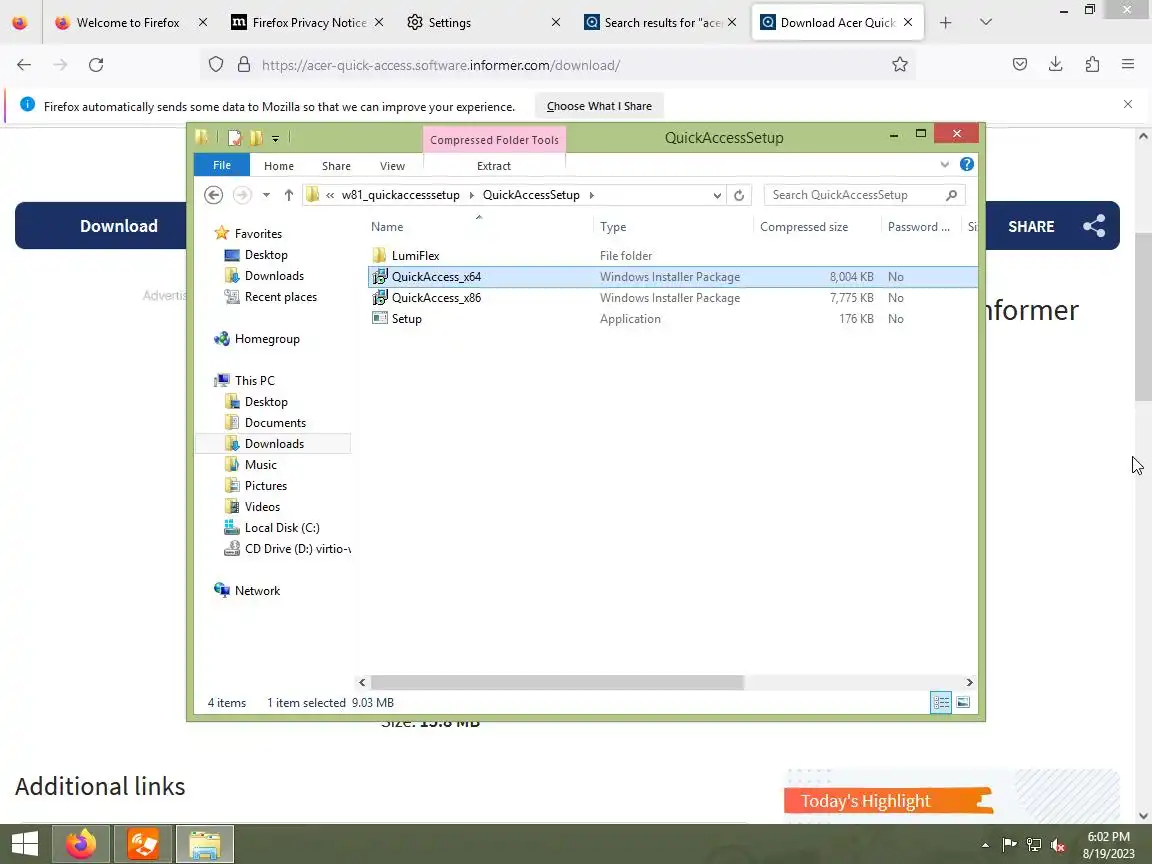List all tabs chevron in Firefox
1152x864 pixels.
[x=986, y=23]
